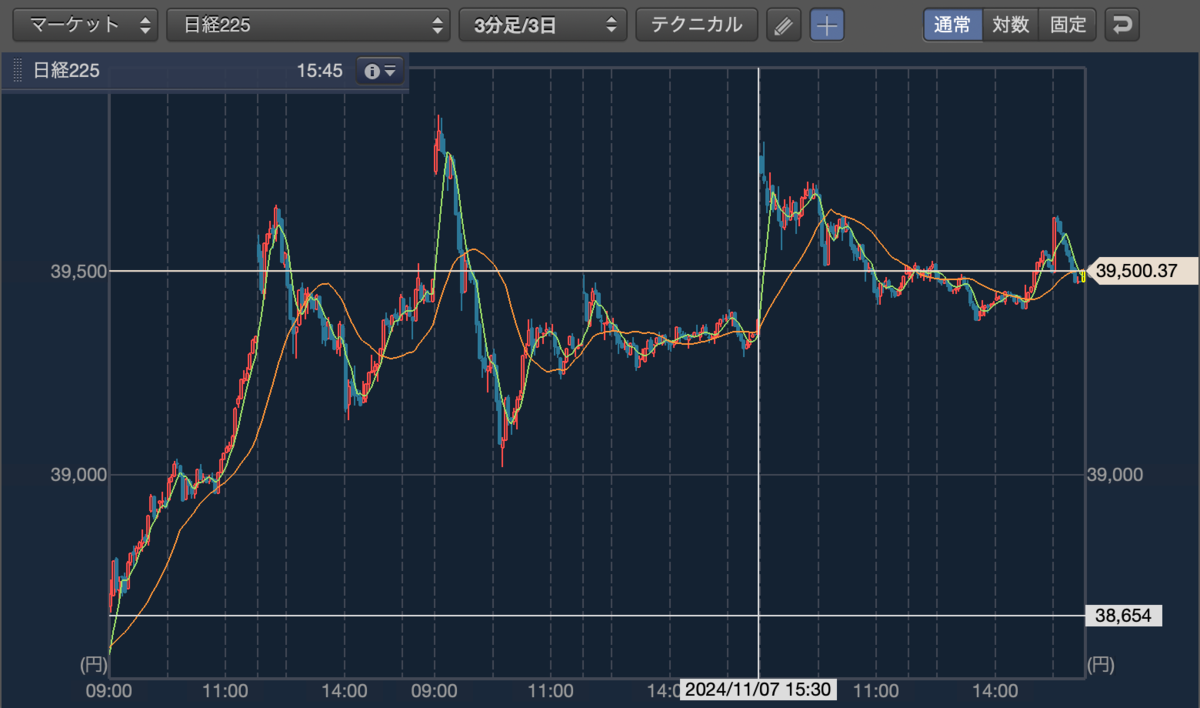Open the 3分足/3日 timeframe dropdown

(543, 25)
